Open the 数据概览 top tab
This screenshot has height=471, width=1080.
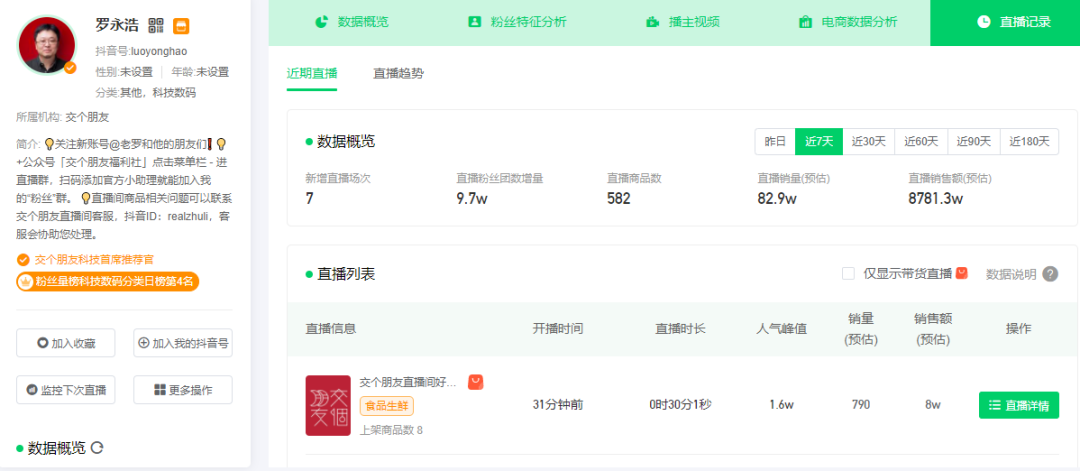click(x=351, y=22)
